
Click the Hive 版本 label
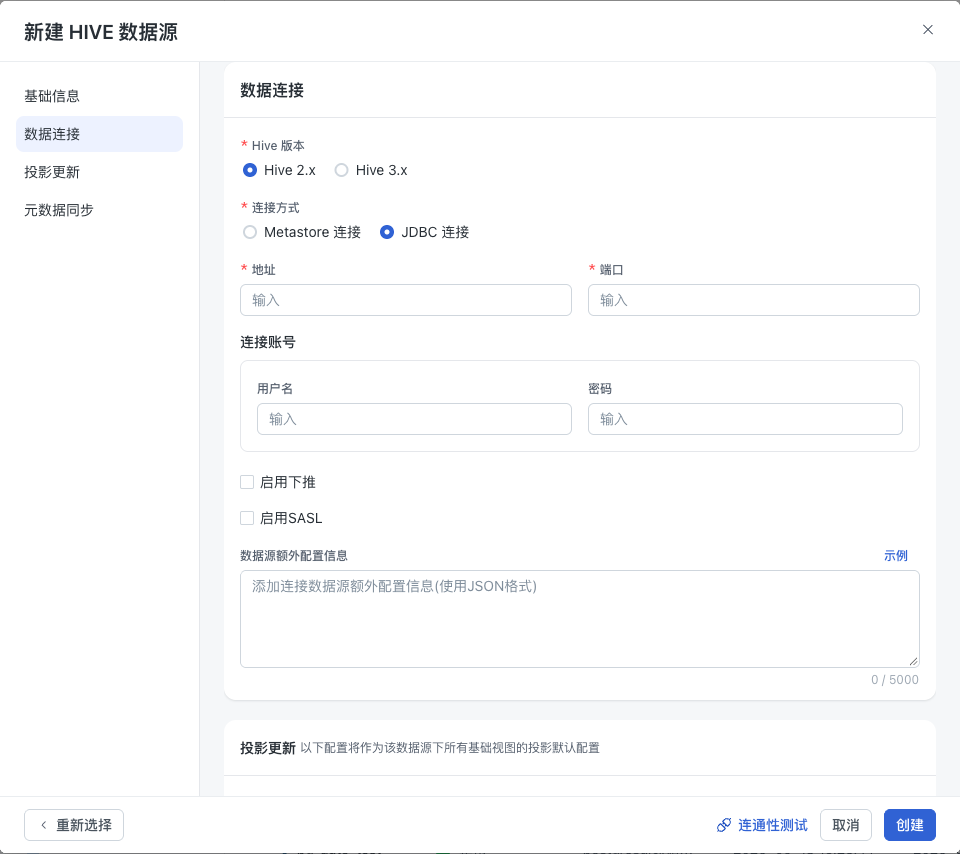(x=278, y=146)
